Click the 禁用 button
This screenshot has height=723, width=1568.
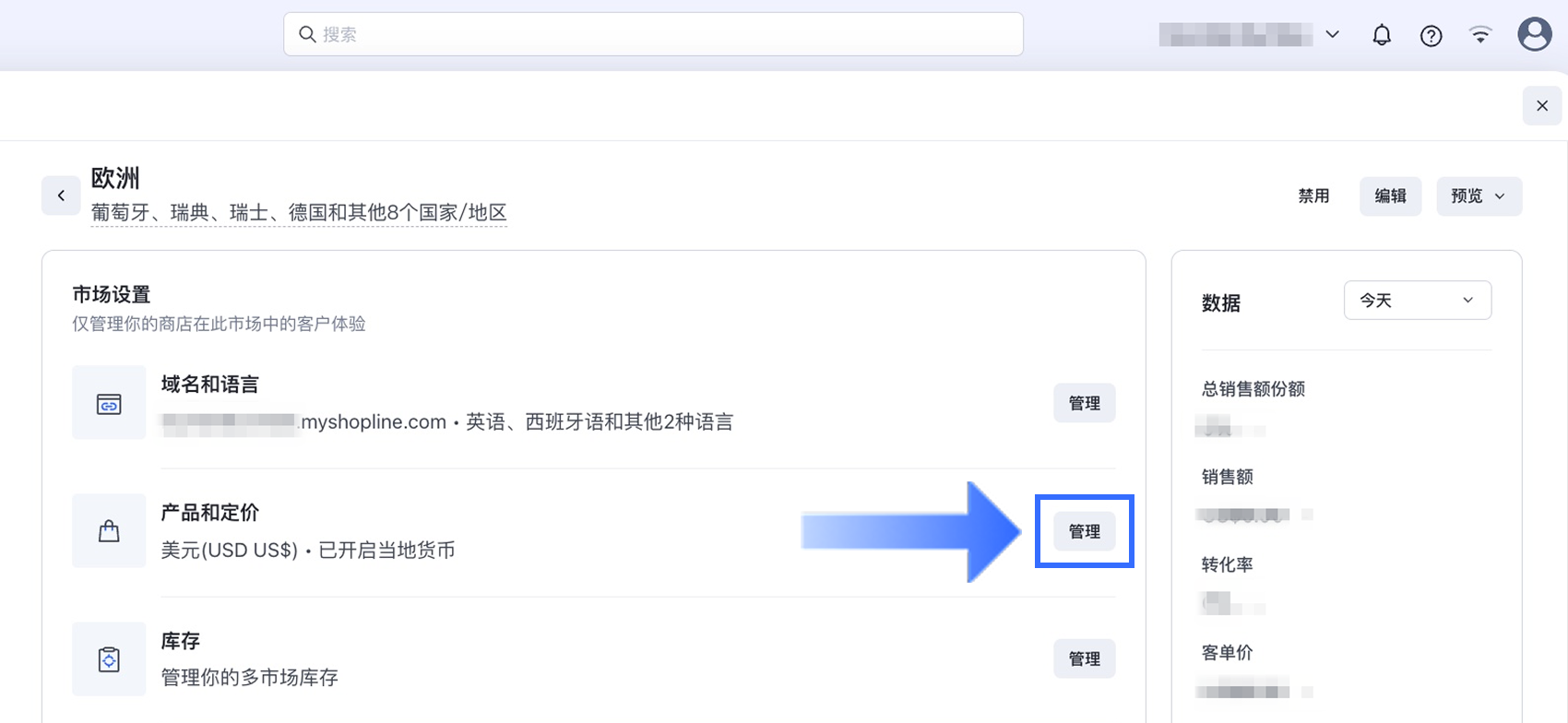pos(1313,196)
